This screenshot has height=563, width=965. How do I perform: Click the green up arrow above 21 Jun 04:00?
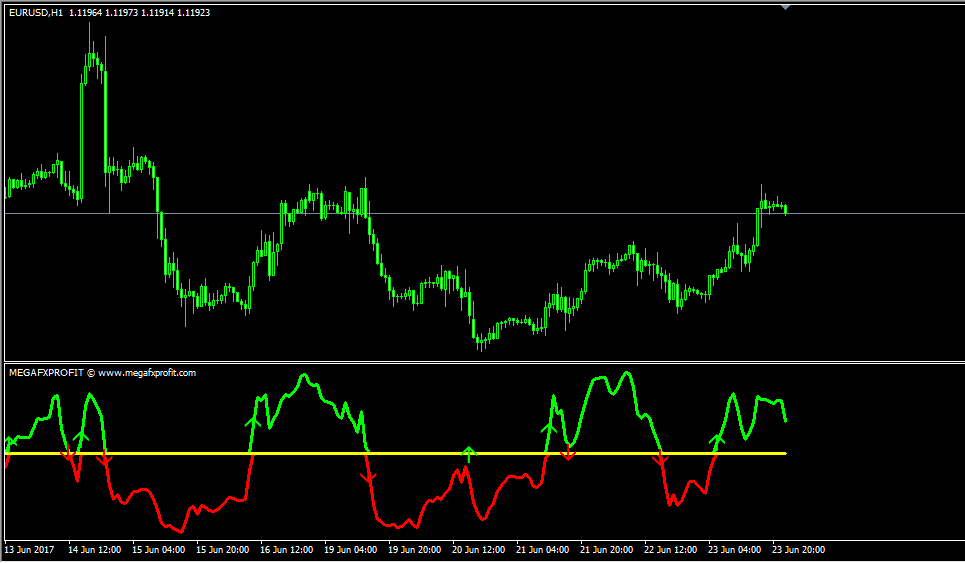(548, 427)
